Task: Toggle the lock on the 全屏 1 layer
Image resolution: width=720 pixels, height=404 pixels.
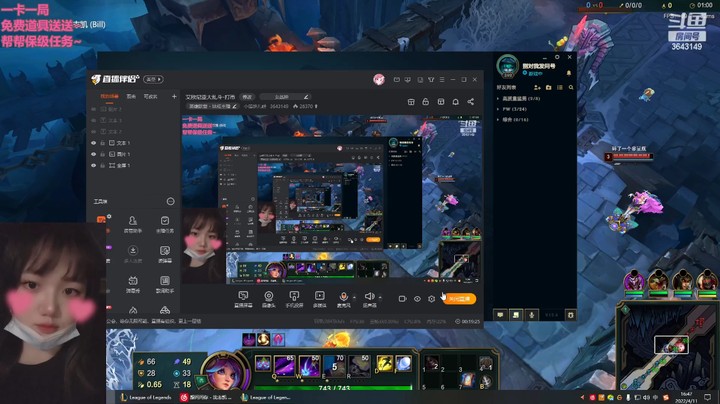Action: (103, 165)
